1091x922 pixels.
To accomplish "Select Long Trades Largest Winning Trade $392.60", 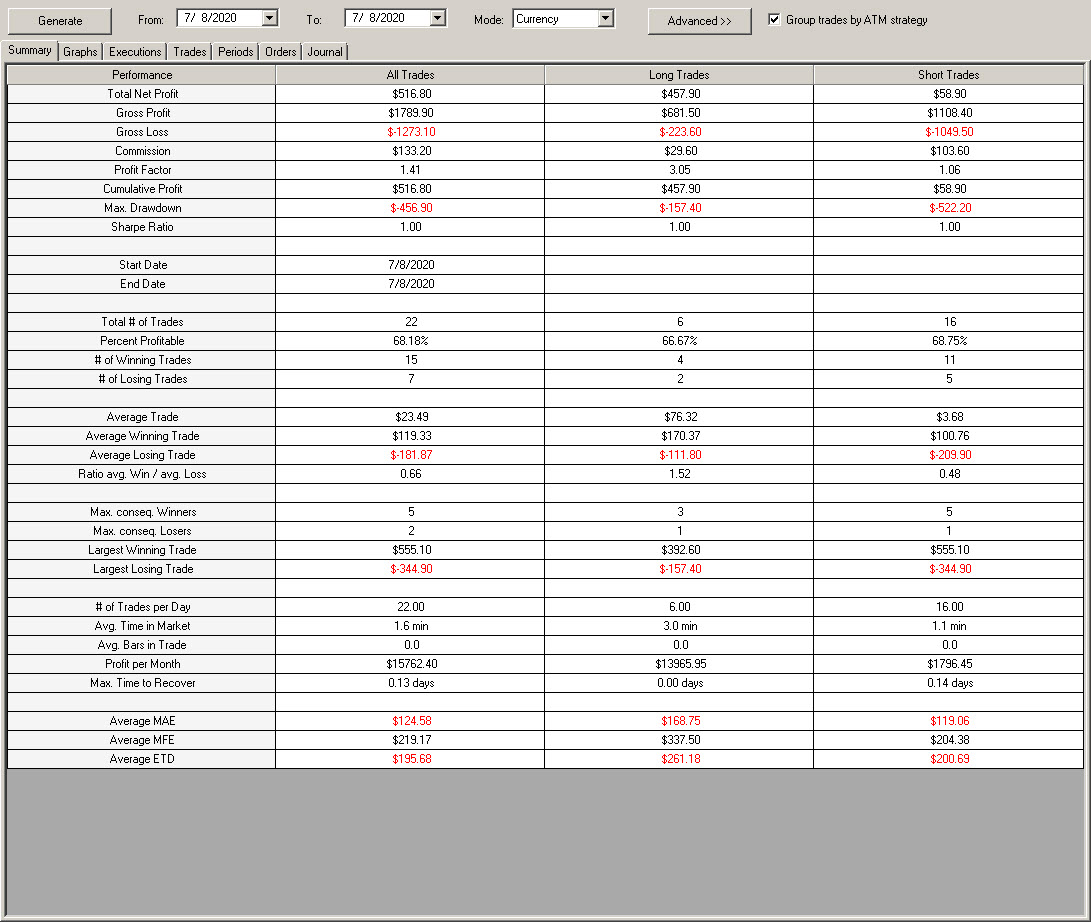I will point(680,550).
